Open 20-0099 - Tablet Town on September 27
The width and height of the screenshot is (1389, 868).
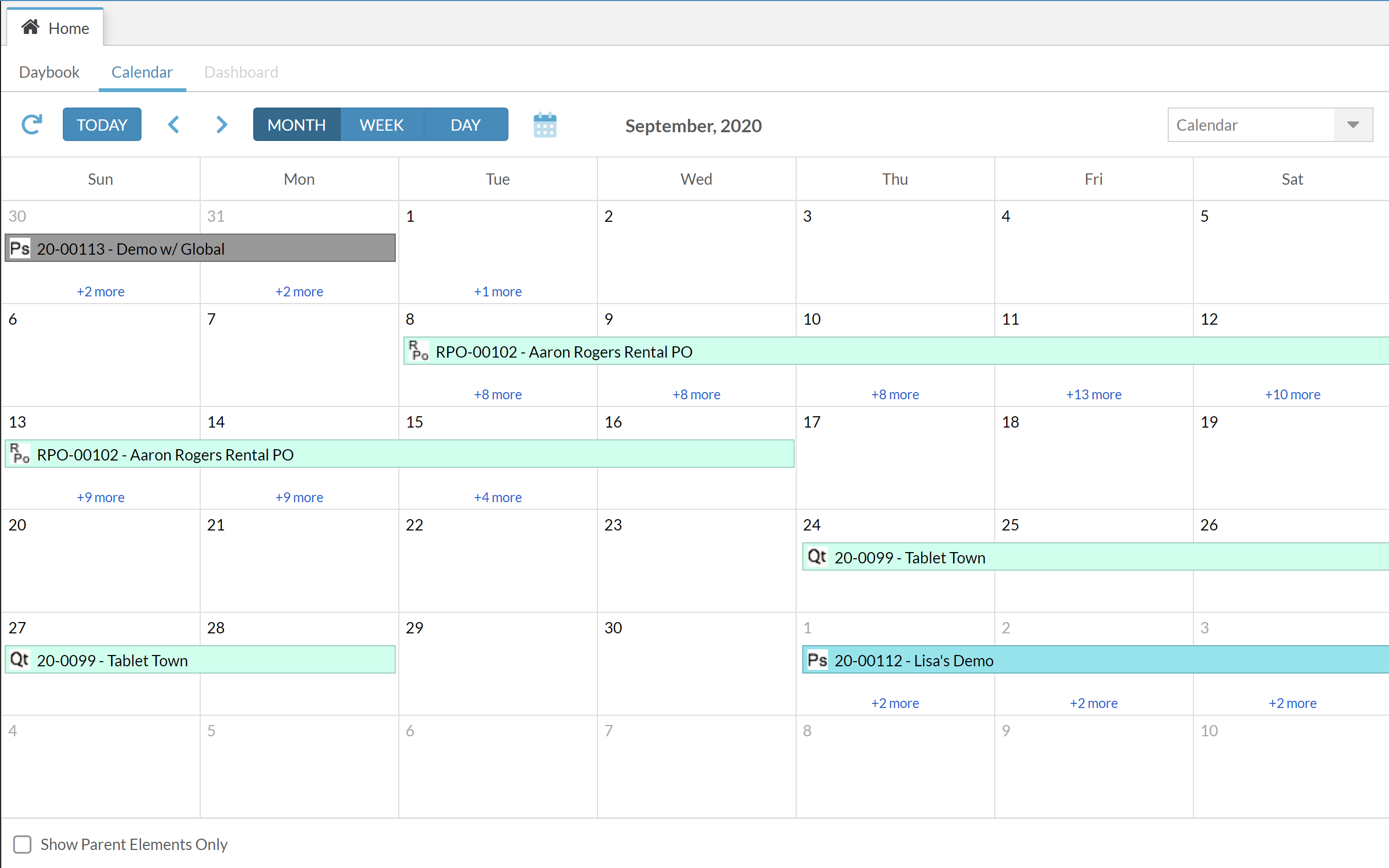(200, 659)
